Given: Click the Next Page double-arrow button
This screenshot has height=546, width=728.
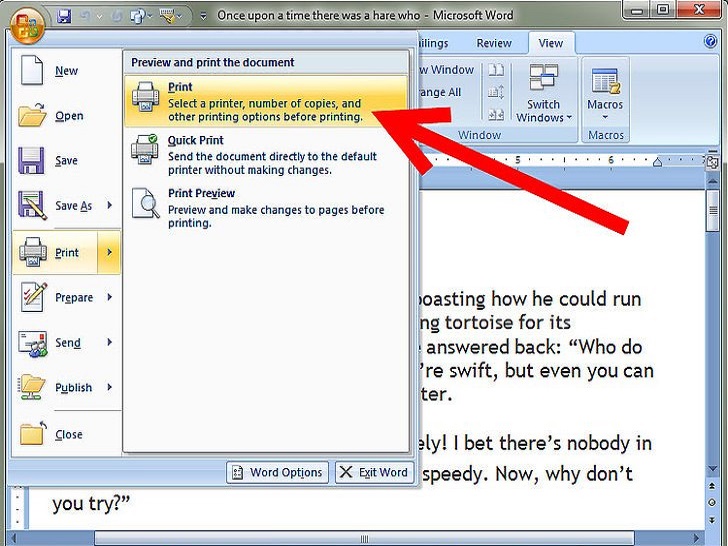Looking at the screenshot, I should pyautogui.click(x=712, y=520).
